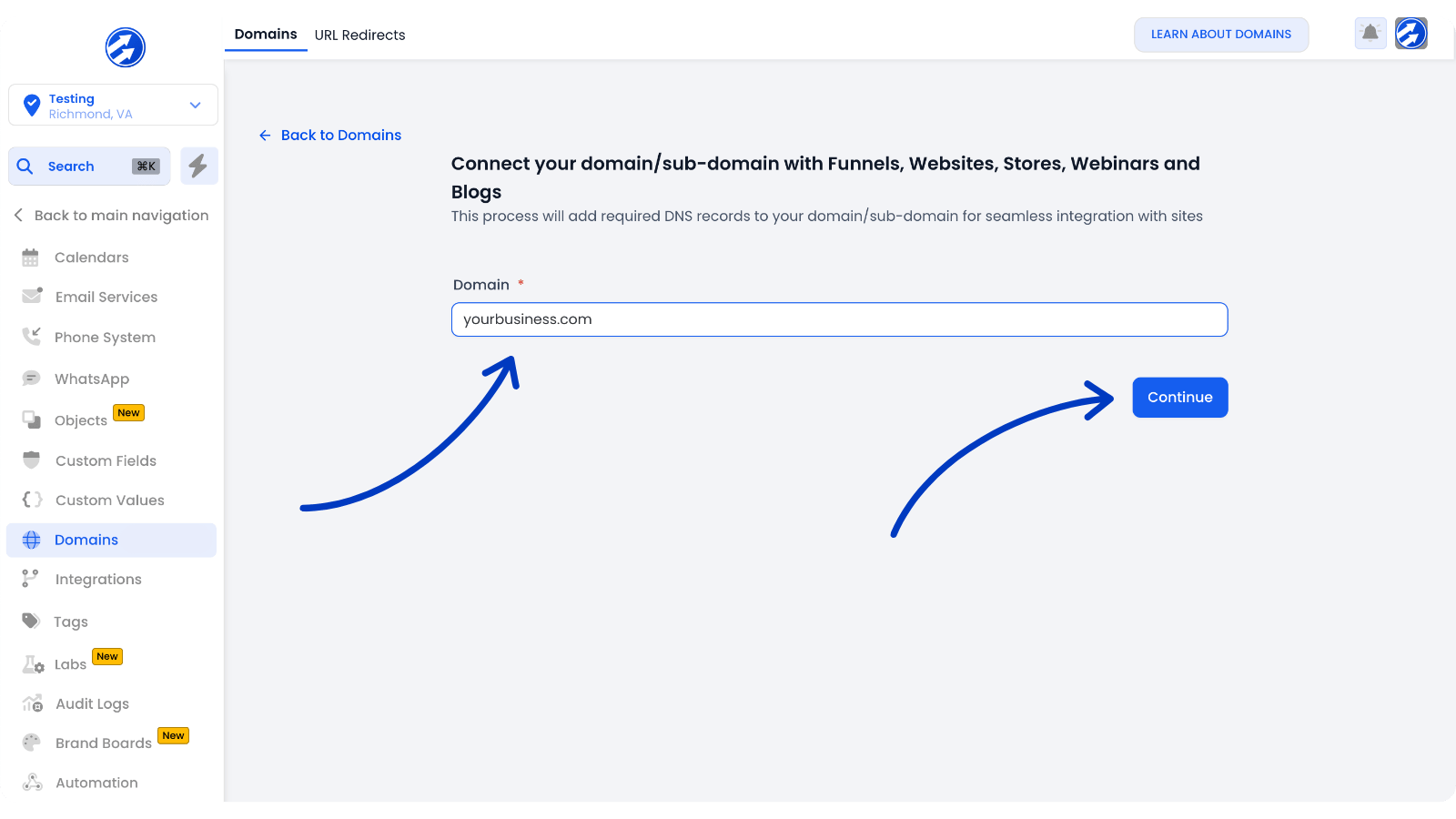
Task: Select the Domains tab
Action: (265, 34)
